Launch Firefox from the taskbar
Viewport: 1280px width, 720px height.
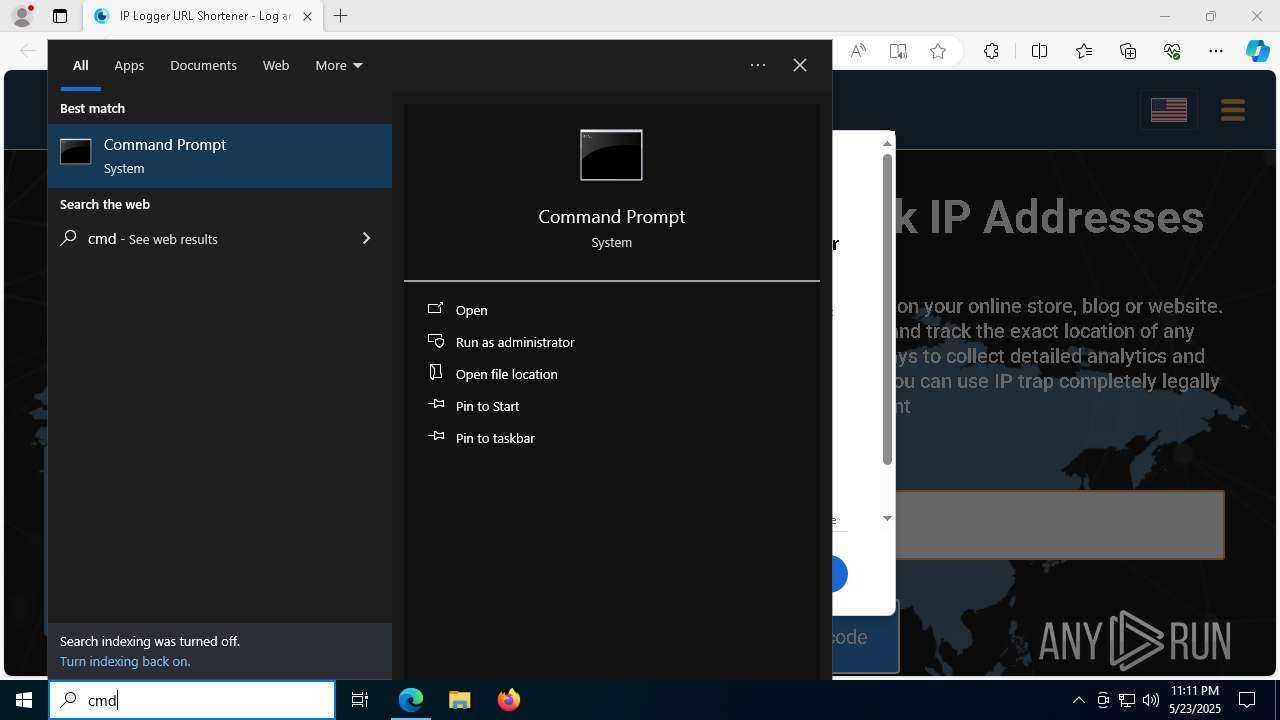click(509, 700)
